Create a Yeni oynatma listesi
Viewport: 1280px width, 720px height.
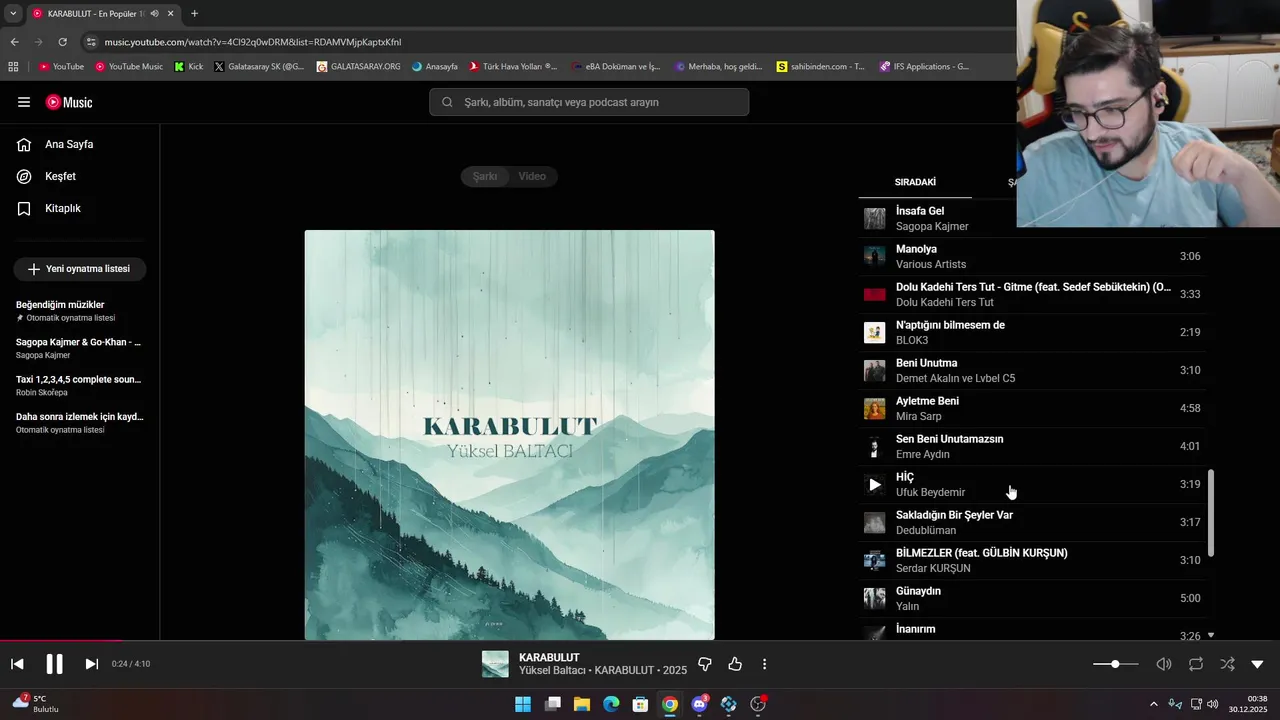point(79,269)
